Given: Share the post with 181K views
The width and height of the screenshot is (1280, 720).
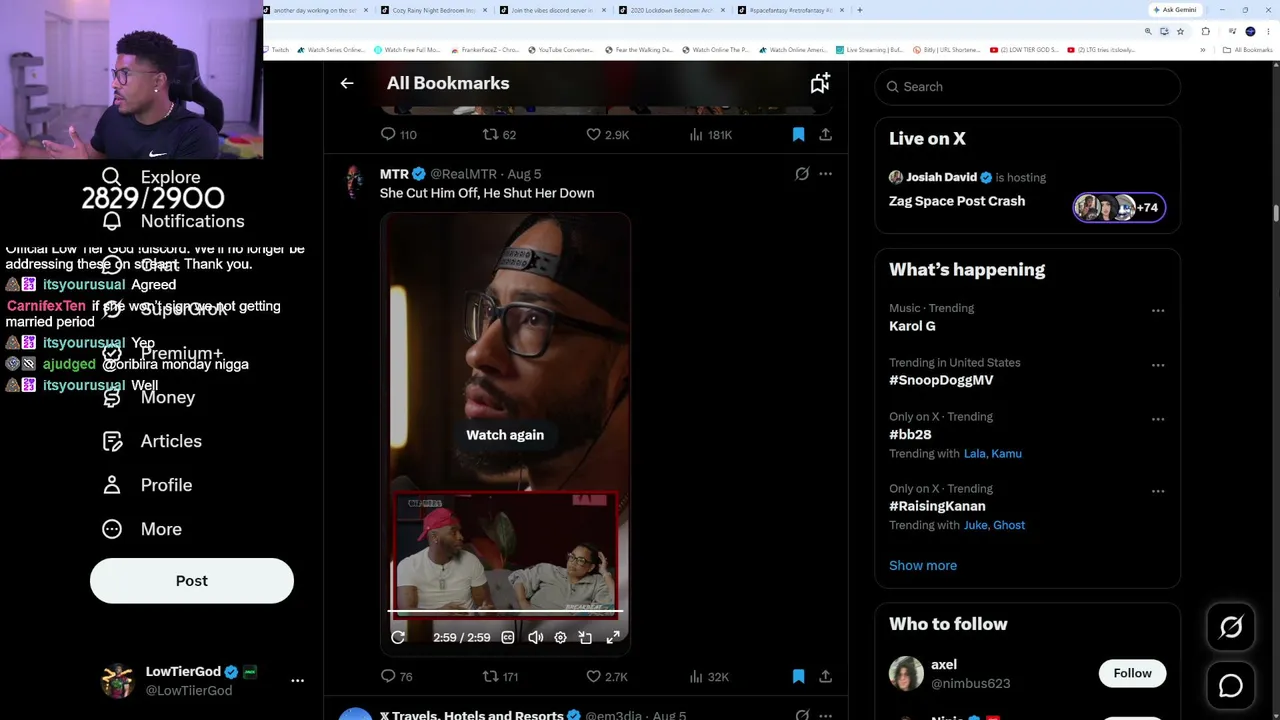Looking at the screenshot, I should click(x=825, y=134).
